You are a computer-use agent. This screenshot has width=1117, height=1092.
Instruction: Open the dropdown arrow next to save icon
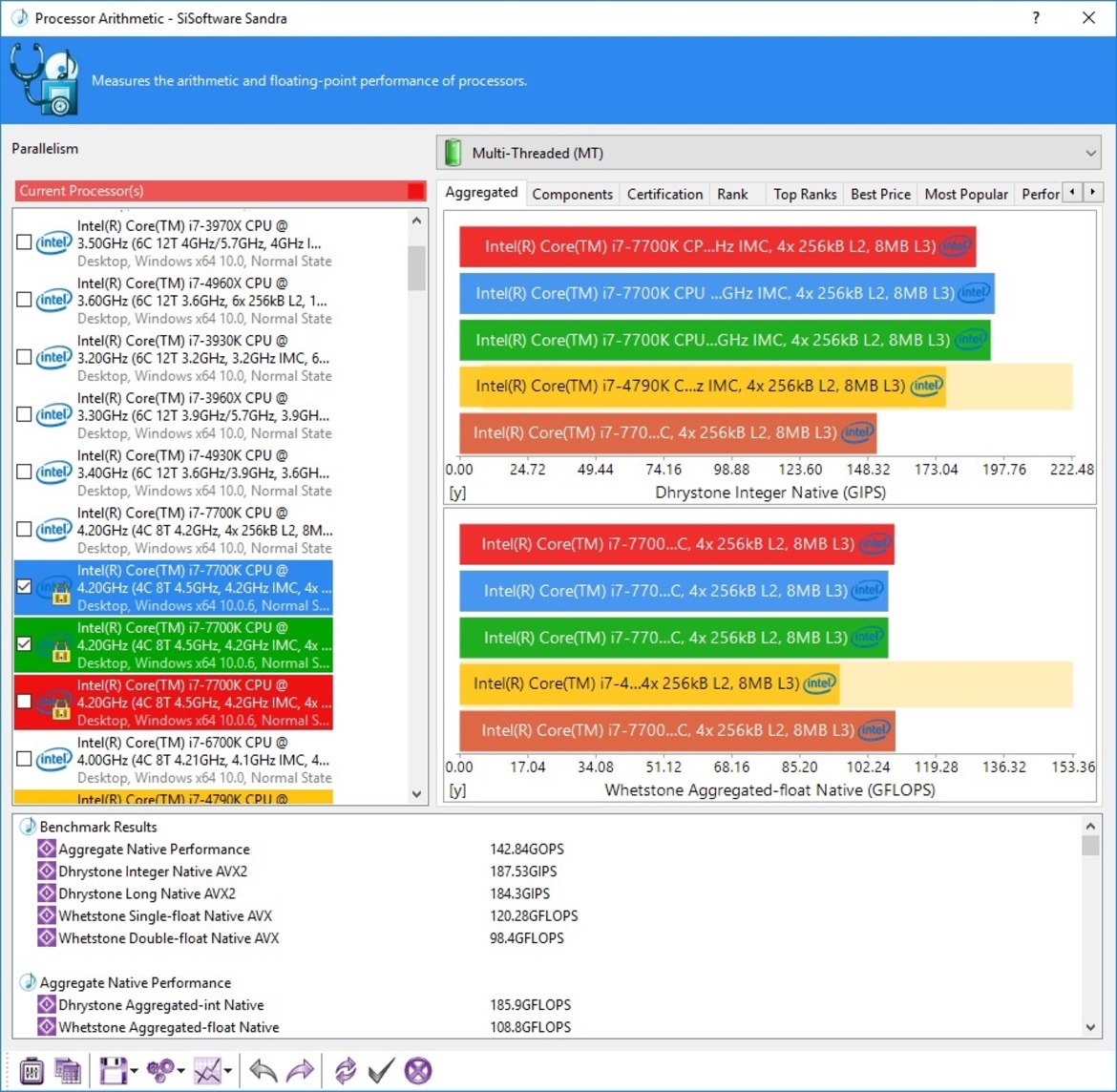click(x=134, y=1071)
